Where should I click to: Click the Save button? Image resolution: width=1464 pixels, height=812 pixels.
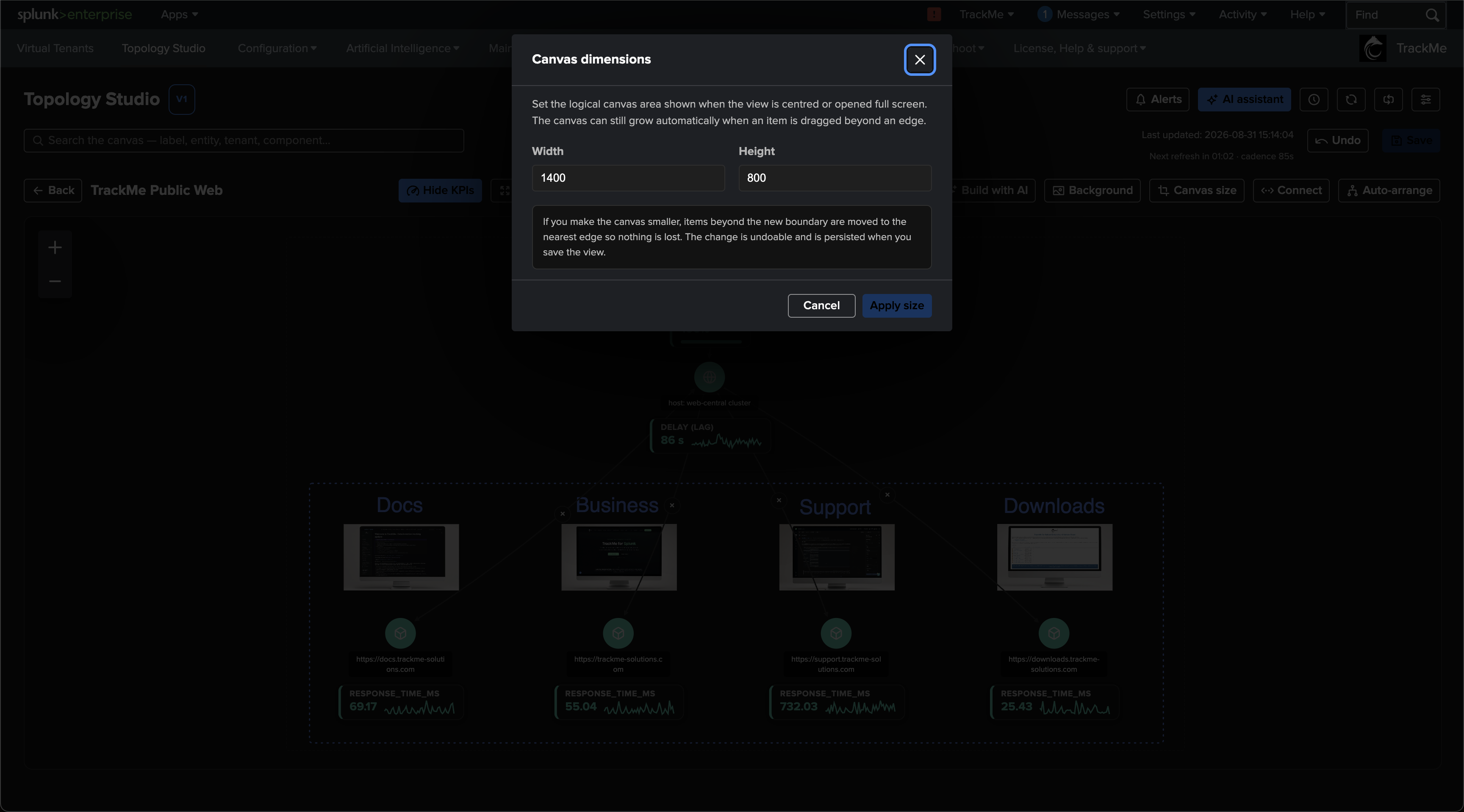(1411, 140)
